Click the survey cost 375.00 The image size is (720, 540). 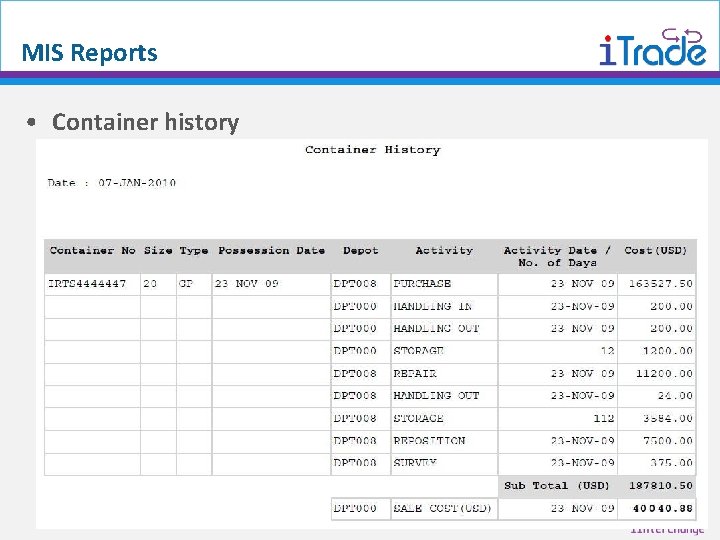pyautogui.click(x=671, y=463)
